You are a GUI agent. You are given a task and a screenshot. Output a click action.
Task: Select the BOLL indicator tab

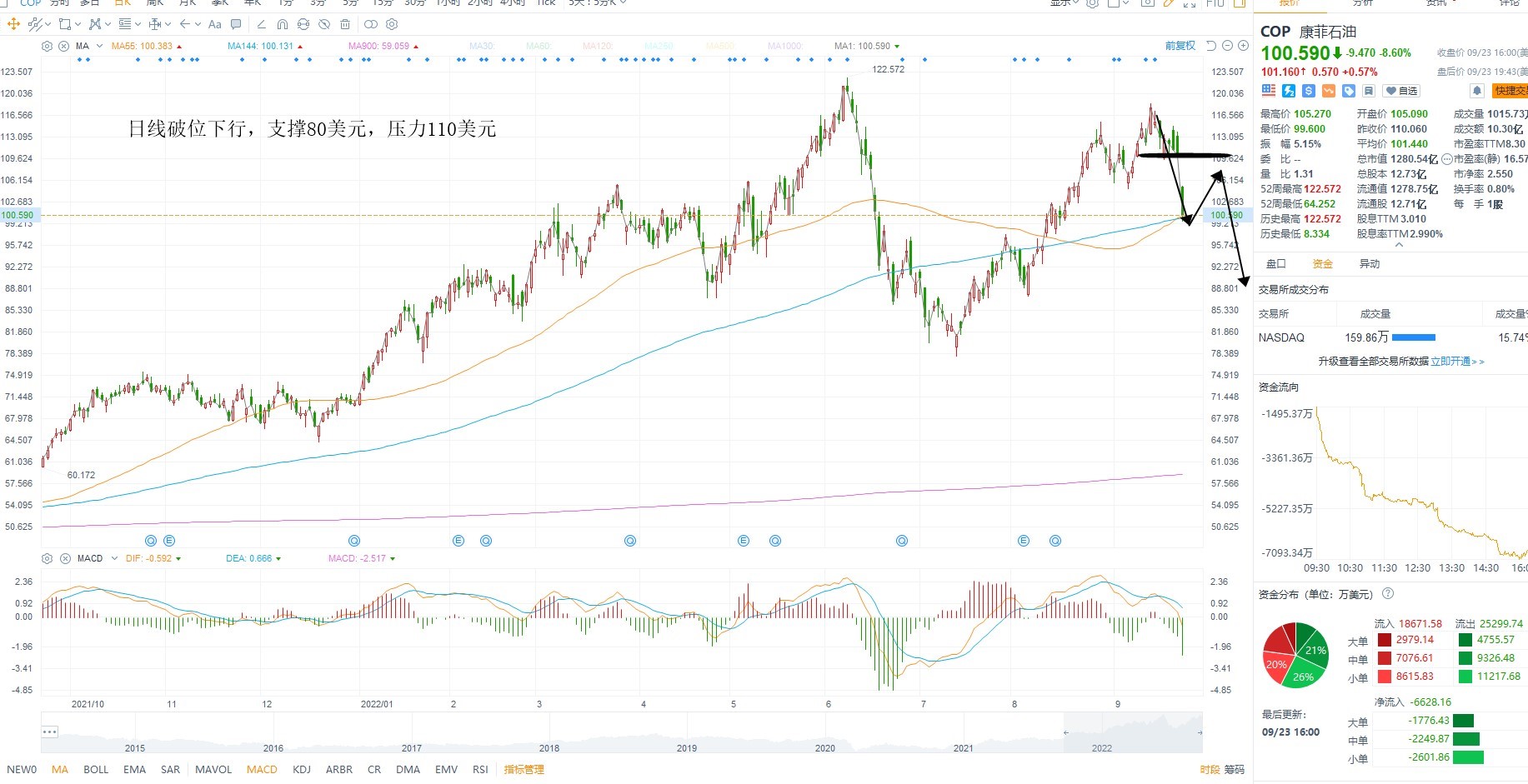click(x=96, y=770)
